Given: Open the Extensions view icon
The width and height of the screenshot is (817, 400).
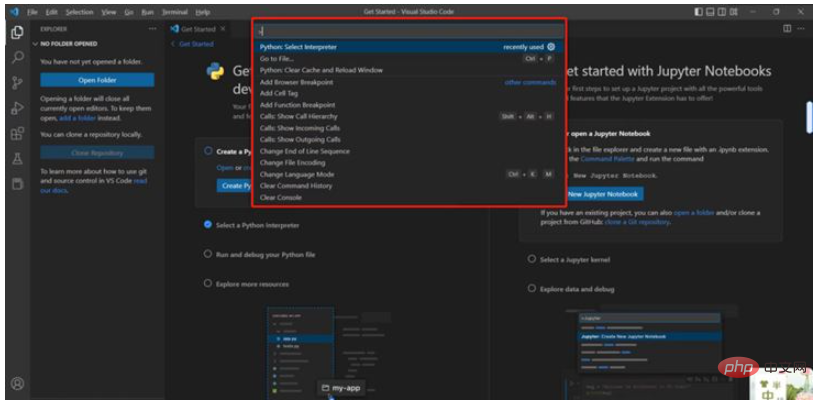Looking at the screenshot, I should point(17,134).
